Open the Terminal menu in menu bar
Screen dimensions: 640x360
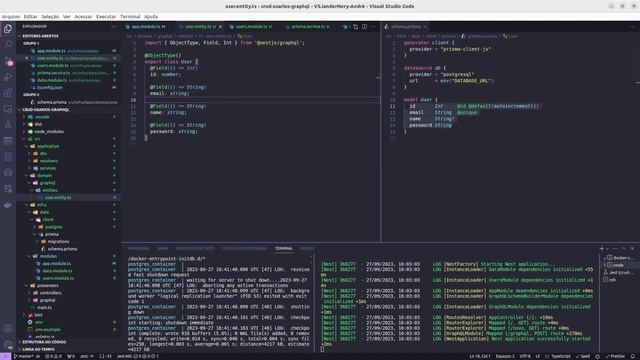(x=130, y=17)
